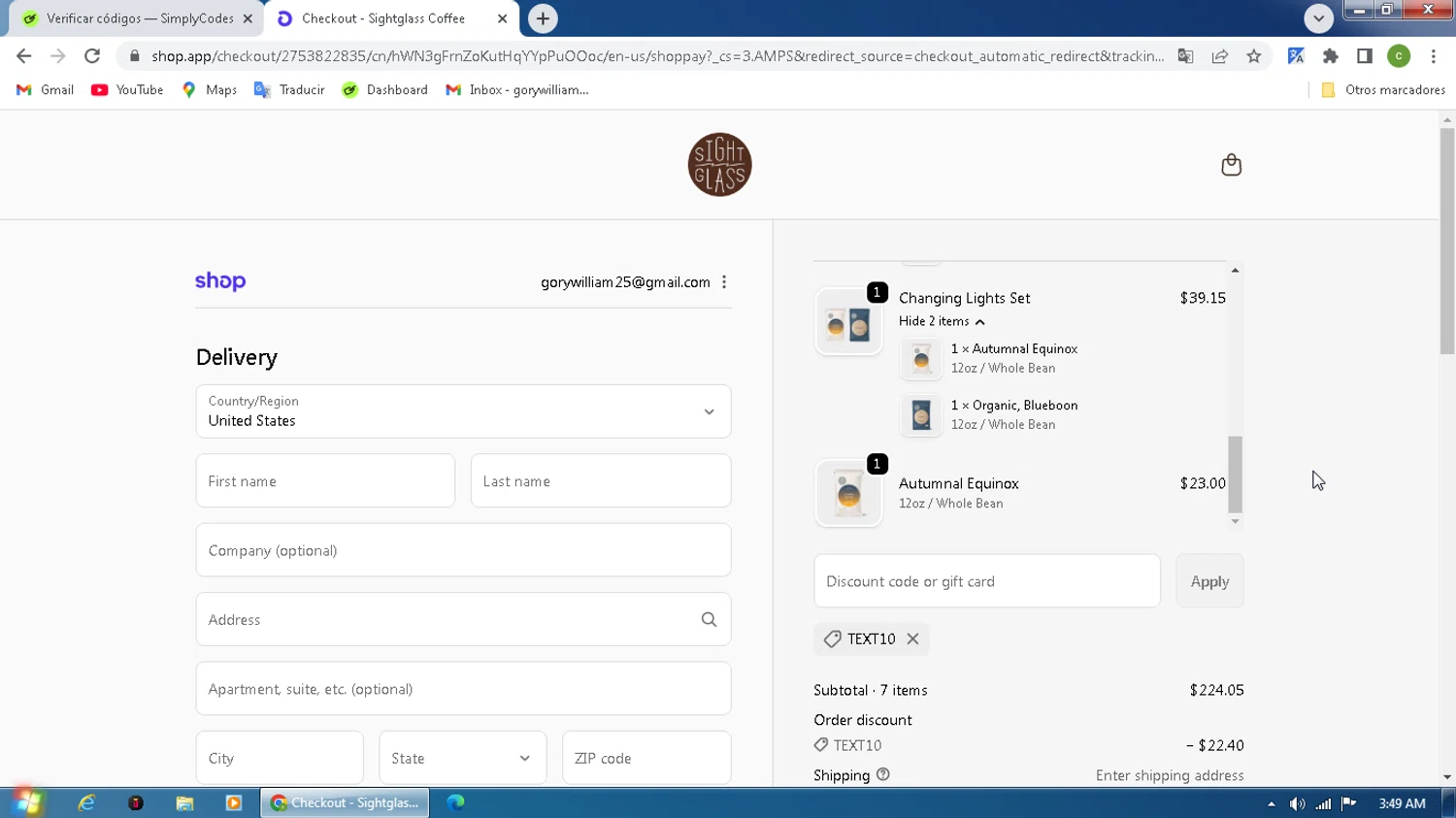Open Gmail bookmark
1456x818 pixels.
(45, 89)
